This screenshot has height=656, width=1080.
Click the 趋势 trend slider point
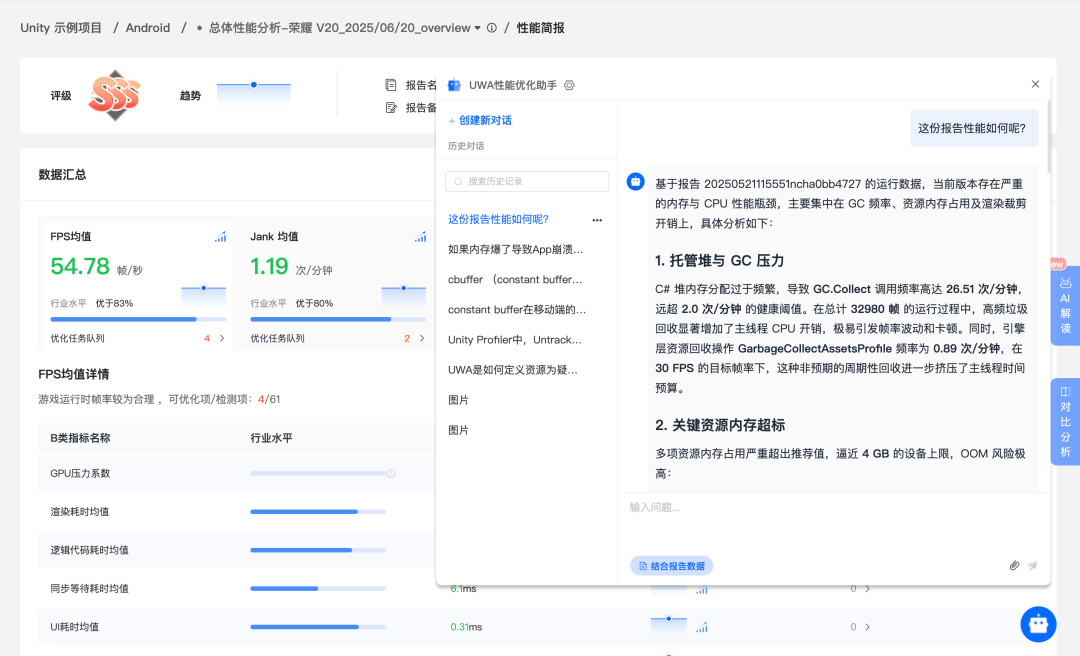click(x=254, y=85)
